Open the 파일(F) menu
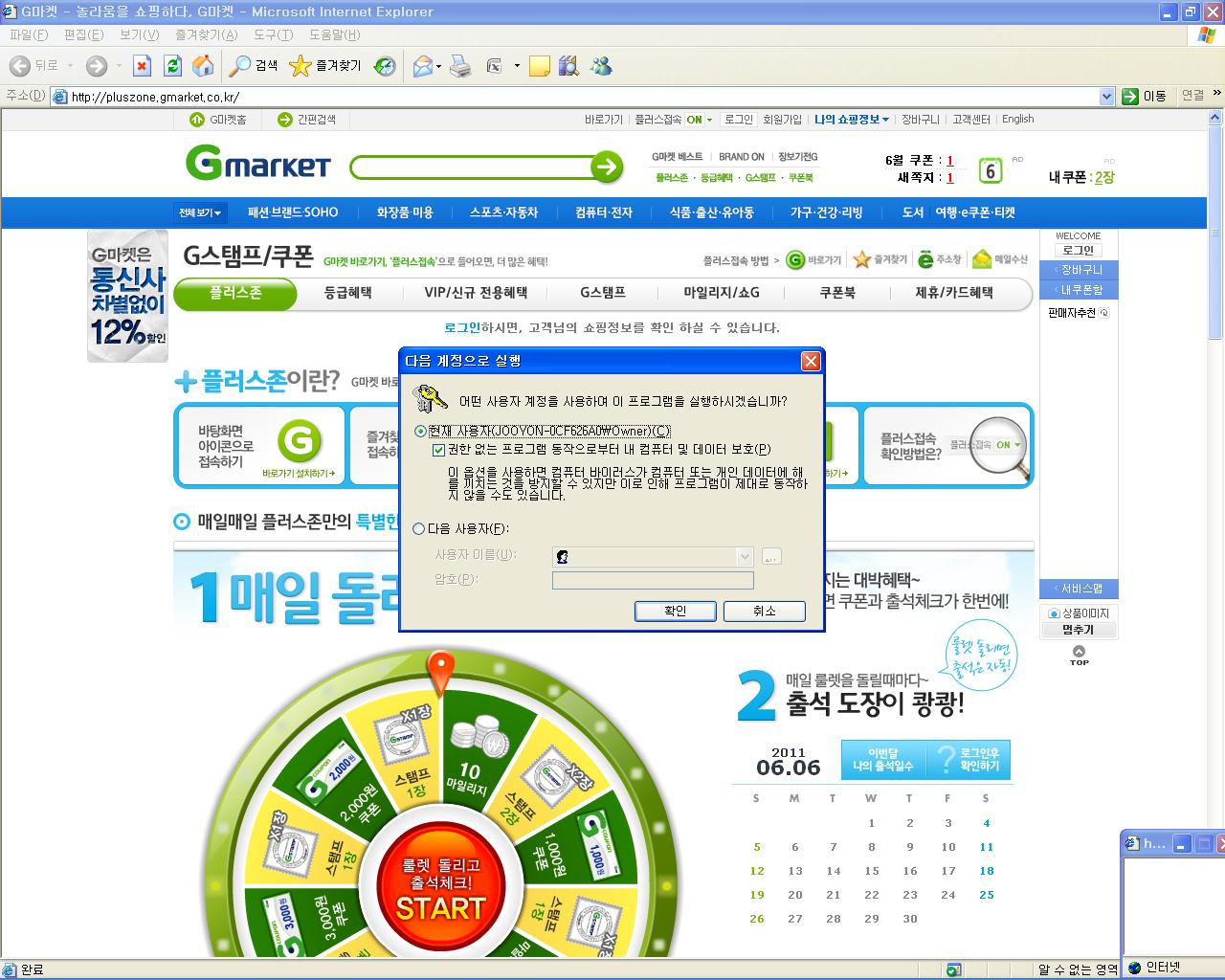This screenshot has height=980, width=1225. point(29,34)
